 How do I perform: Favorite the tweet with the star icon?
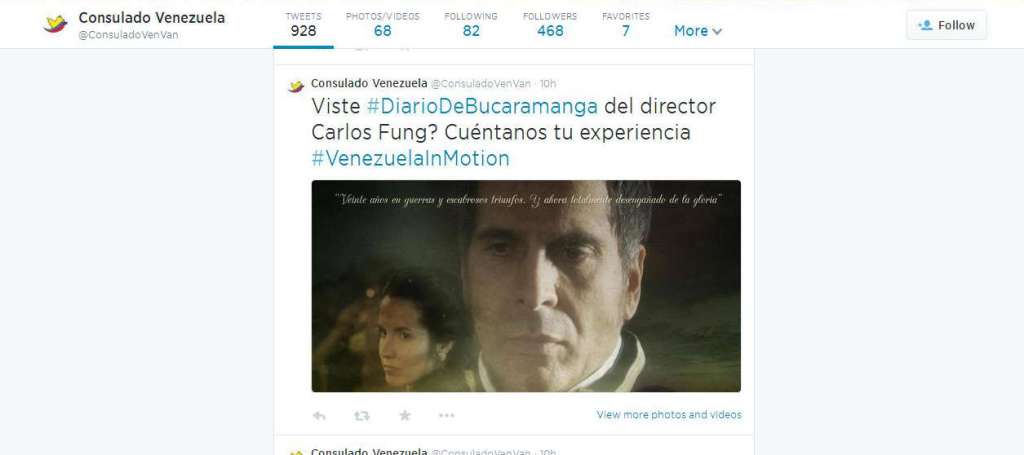pyautogui.click(x=405, y=415)
